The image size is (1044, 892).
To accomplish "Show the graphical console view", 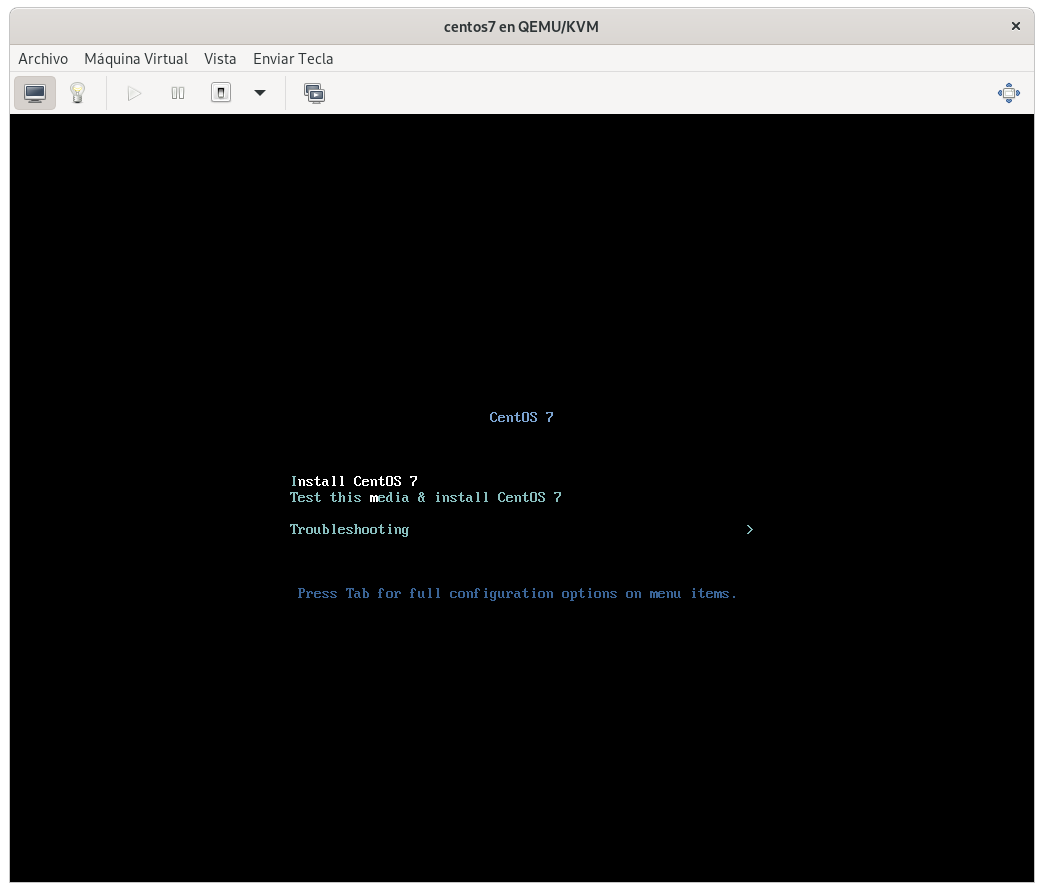I will pyautogui.click(x=35, y=93).
